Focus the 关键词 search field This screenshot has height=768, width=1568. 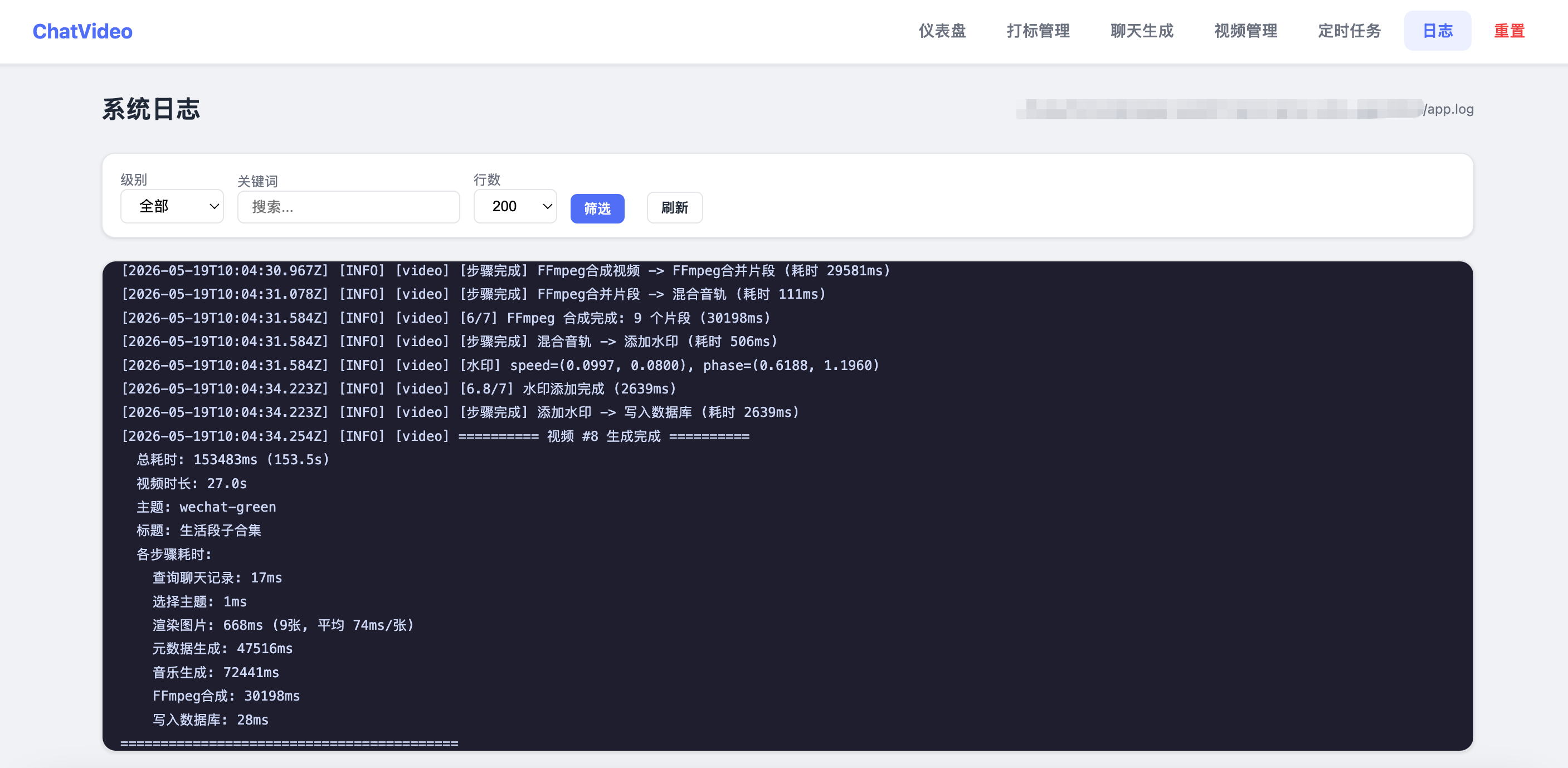tap(348, 207)
